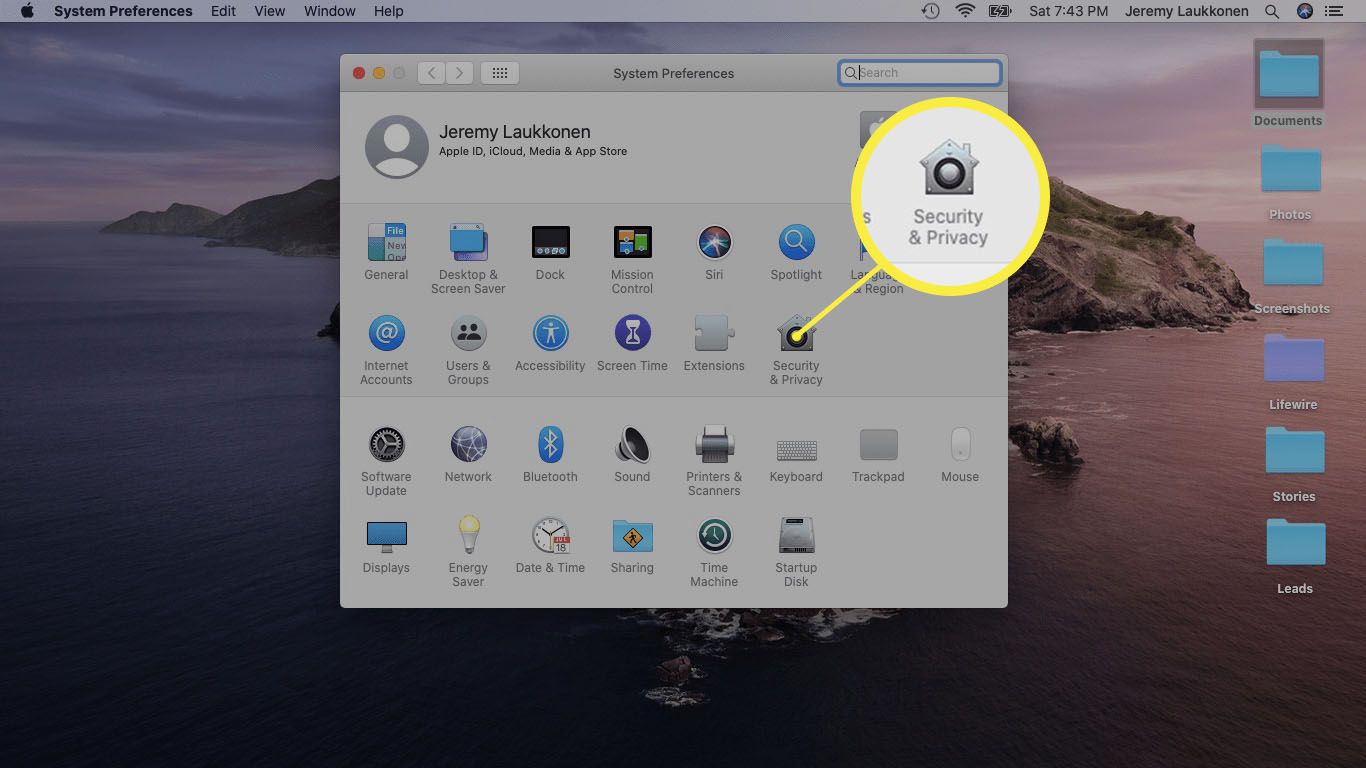Select the Stories desktop folder
Screen dimensions: 1366x768
(1294, 464)
